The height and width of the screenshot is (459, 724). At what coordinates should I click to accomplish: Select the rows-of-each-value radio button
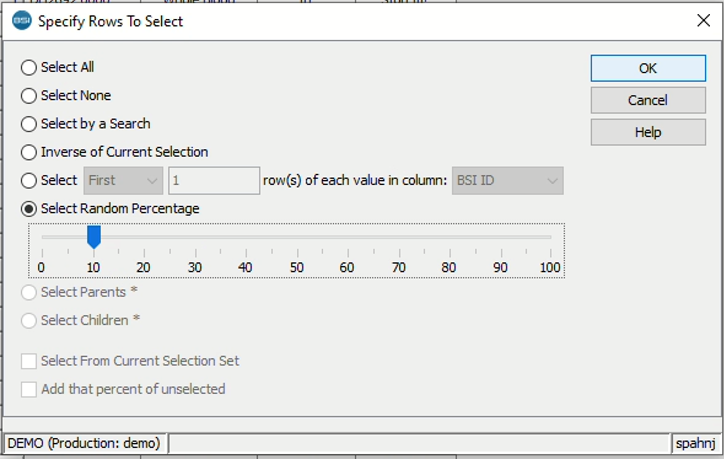point(29,181)
